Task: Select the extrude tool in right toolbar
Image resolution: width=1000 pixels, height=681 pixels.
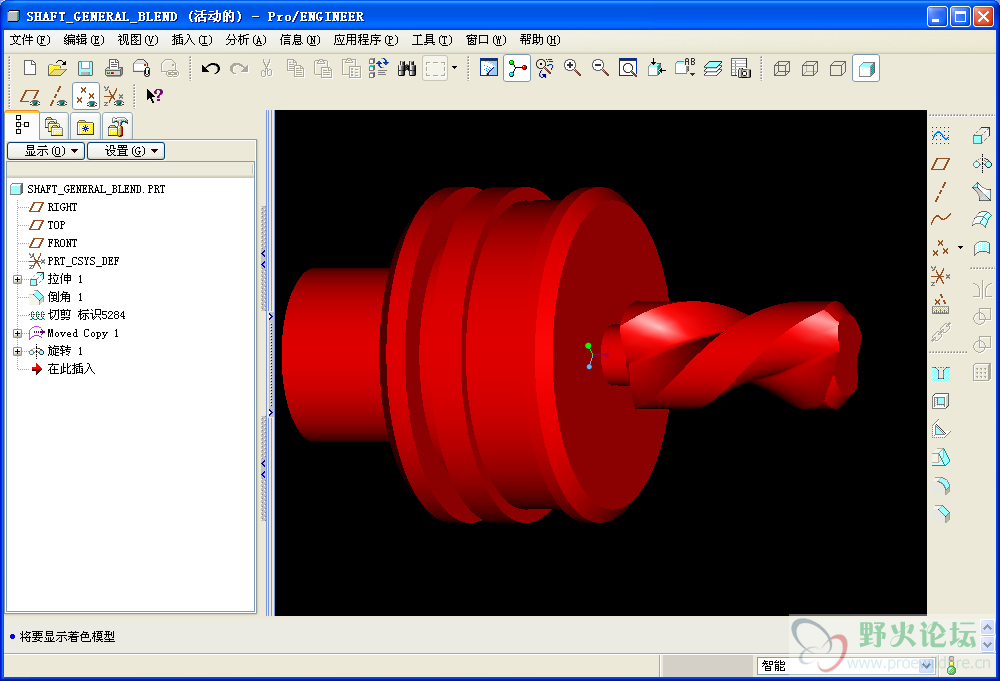Action: click(982, 135)
